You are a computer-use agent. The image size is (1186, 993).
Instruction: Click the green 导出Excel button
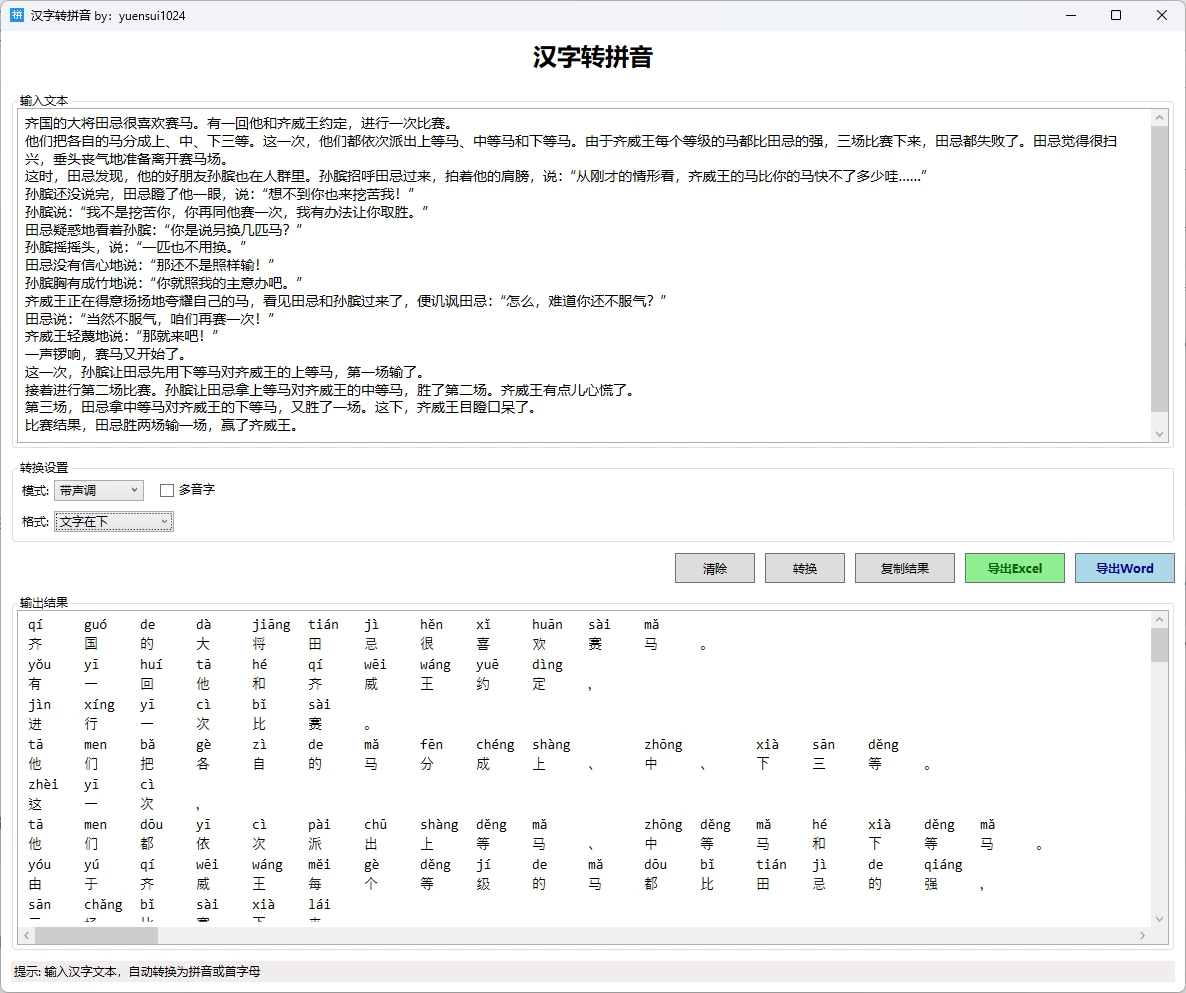coord(1015,568)
